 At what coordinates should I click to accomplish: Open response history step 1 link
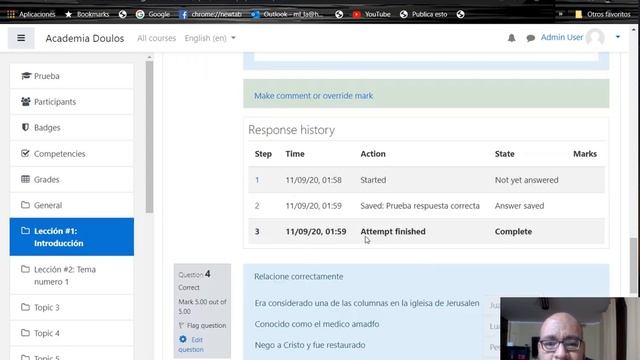pos(257,180)
